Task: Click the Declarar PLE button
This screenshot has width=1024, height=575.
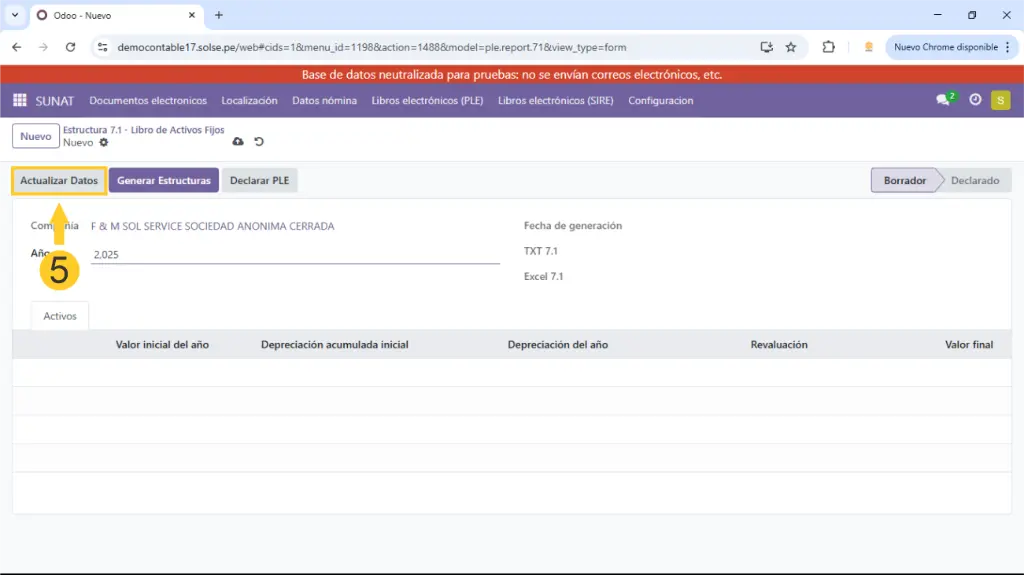Action: click(259, 181)
